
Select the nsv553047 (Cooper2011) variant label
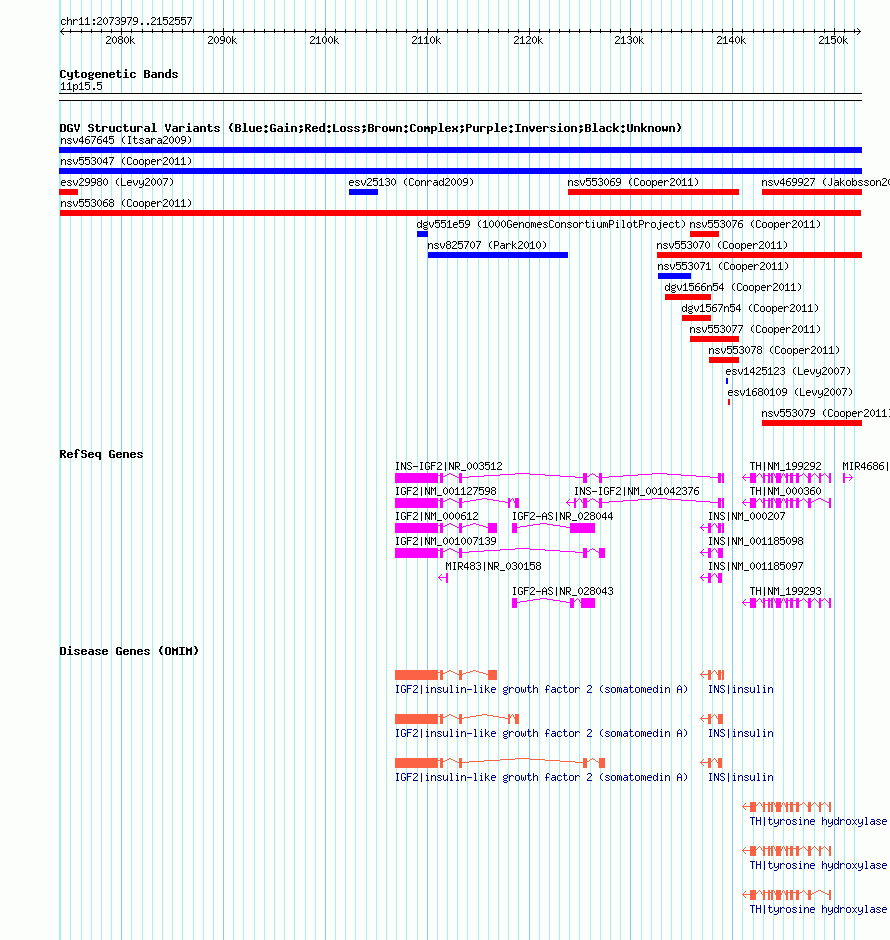point(126,161)
